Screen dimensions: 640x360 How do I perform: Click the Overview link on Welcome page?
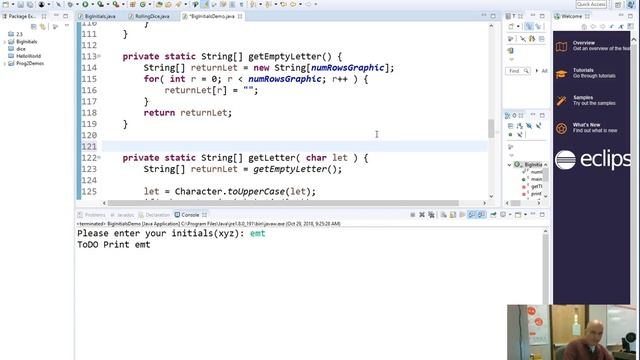click(x=584, y=43)
